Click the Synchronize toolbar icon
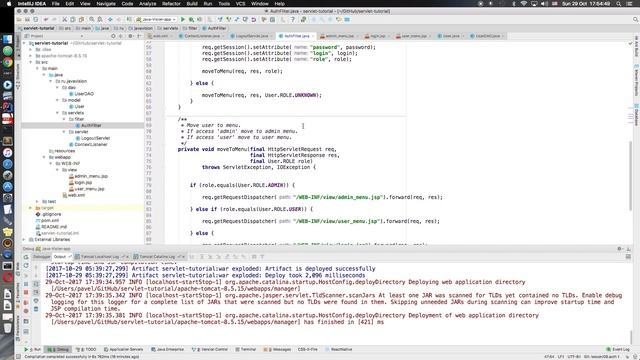 [36, 20]
